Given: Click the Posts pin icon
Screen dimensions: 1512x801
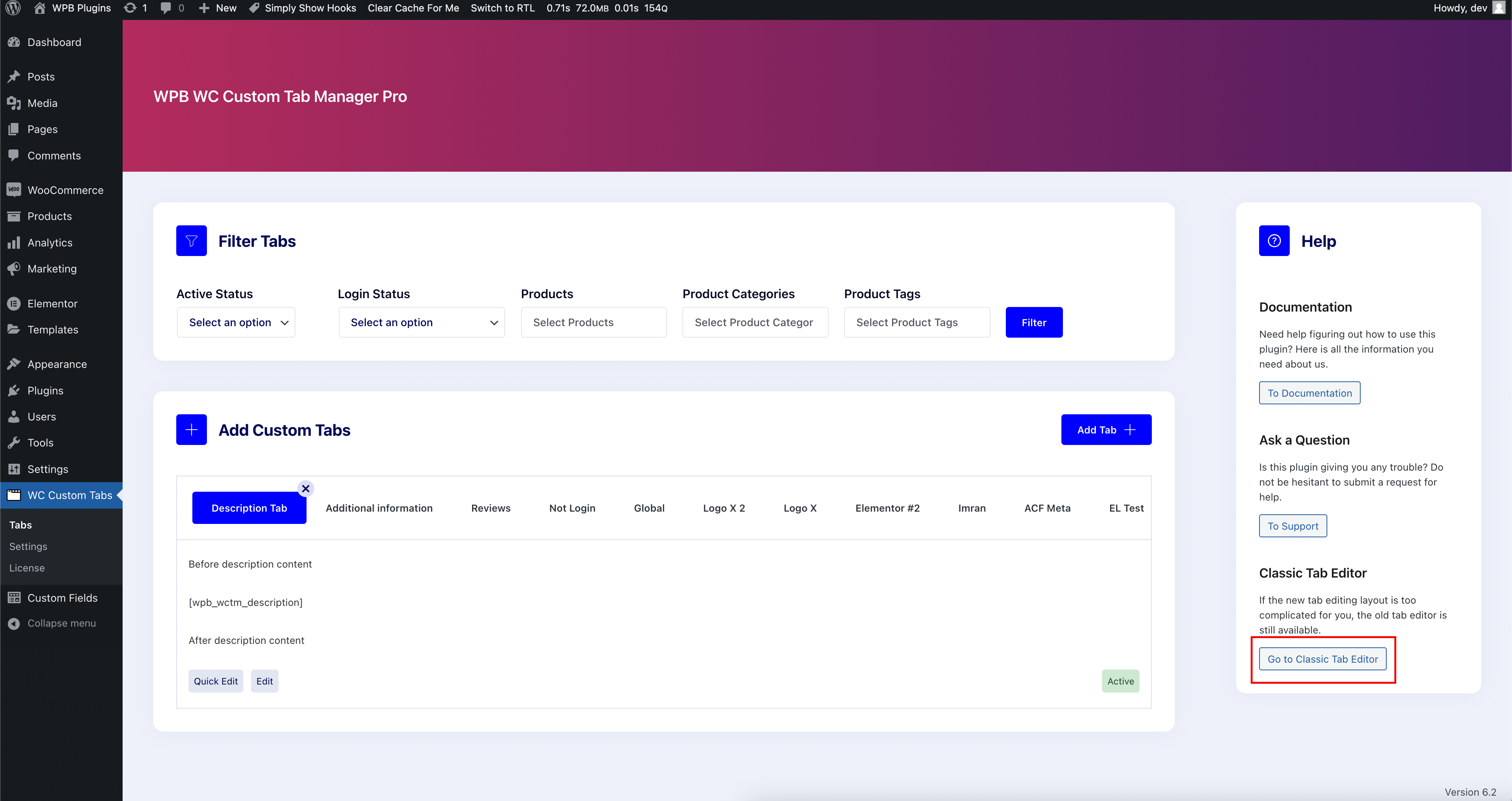Looking at the screenshot, I should click(14, 77).
